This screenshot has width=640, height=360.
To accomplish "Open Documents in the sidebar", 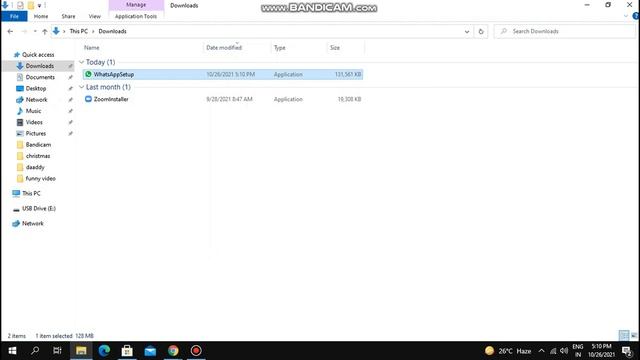I will click(40, 77).
